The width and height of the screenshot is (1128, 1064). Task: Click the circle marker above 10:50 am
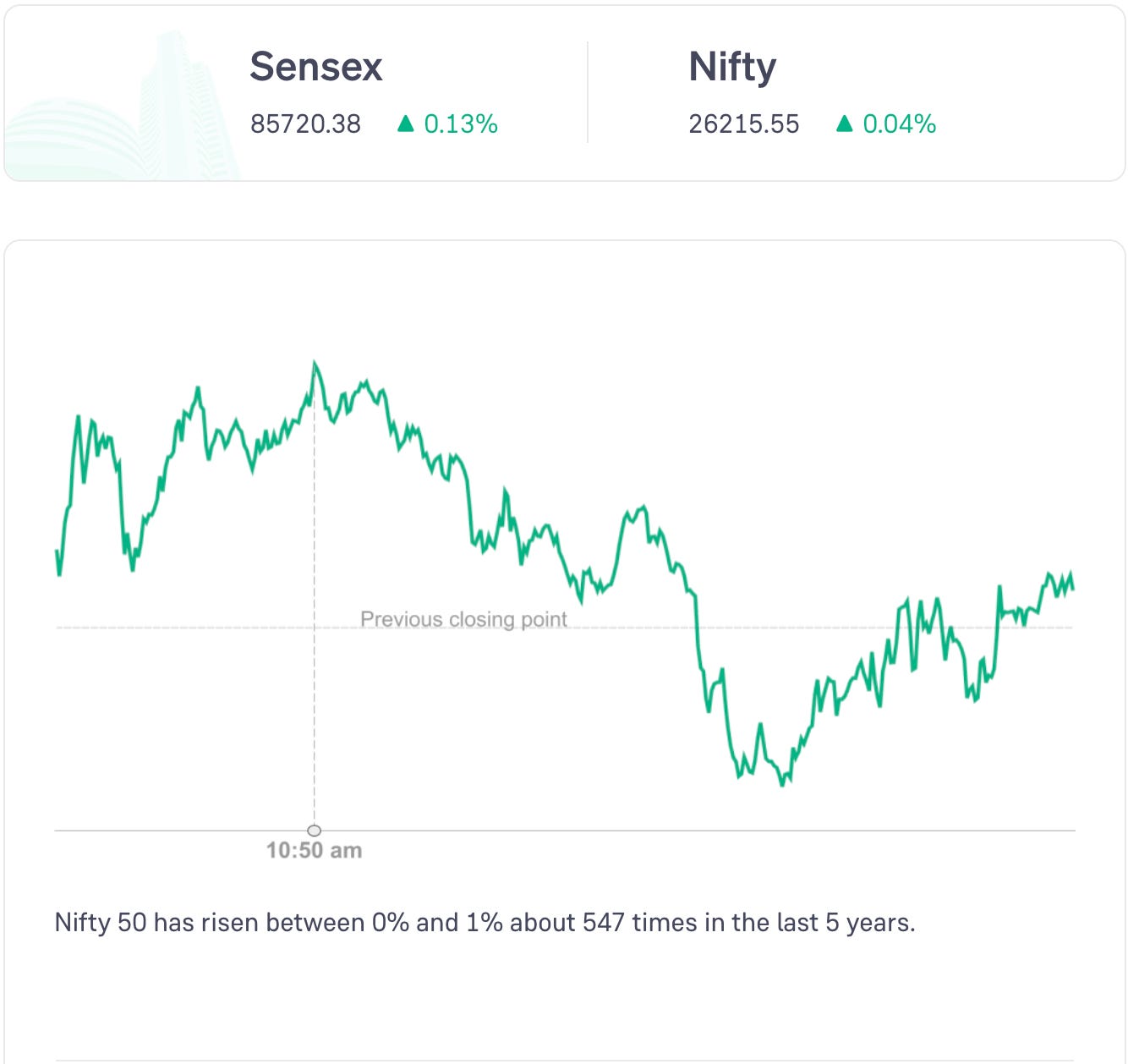click(315, 831)
